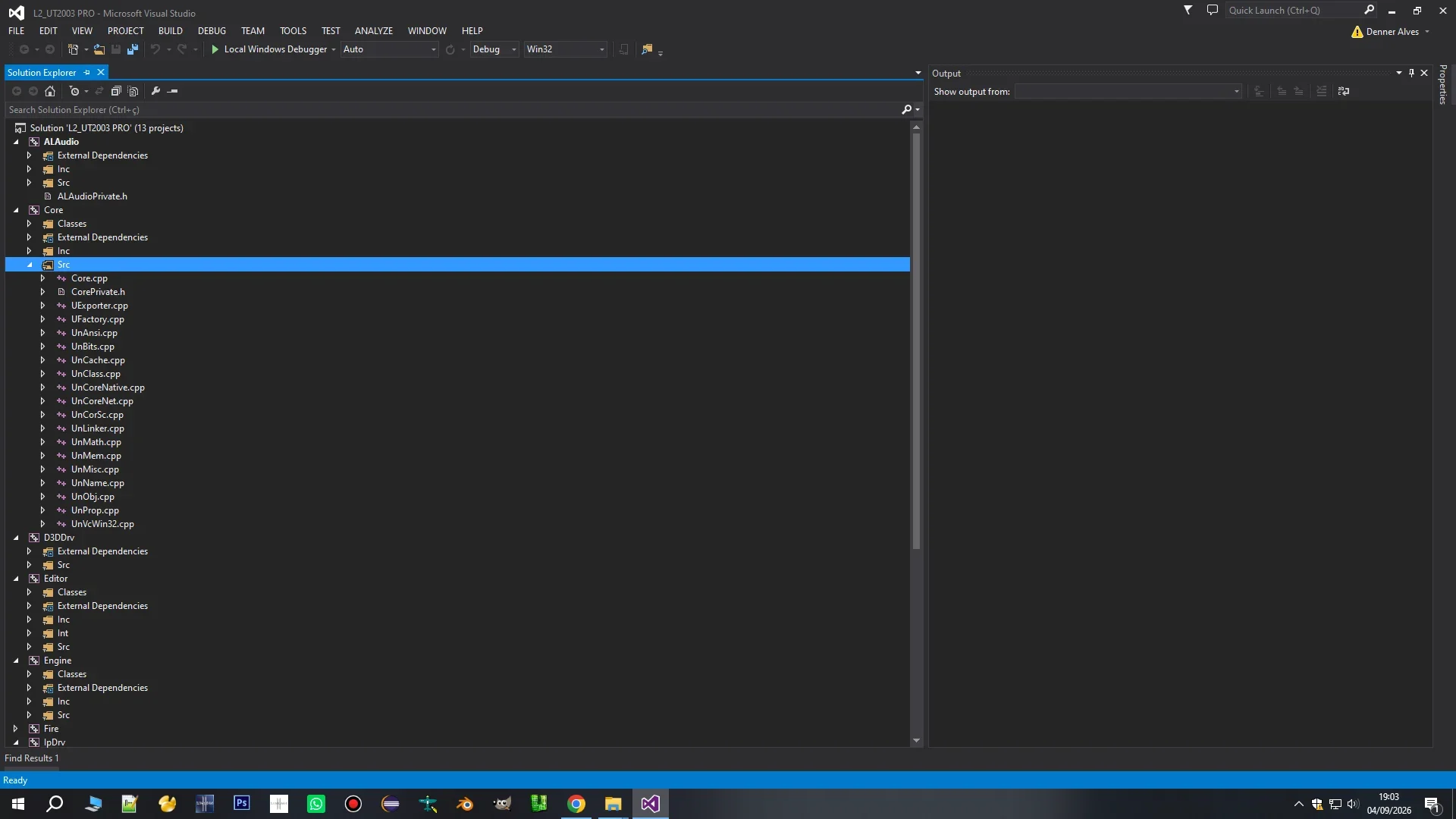Screen dimensions: 1456x819
Task: Click the Solution Explorer search field
Action: click(453, 110)
